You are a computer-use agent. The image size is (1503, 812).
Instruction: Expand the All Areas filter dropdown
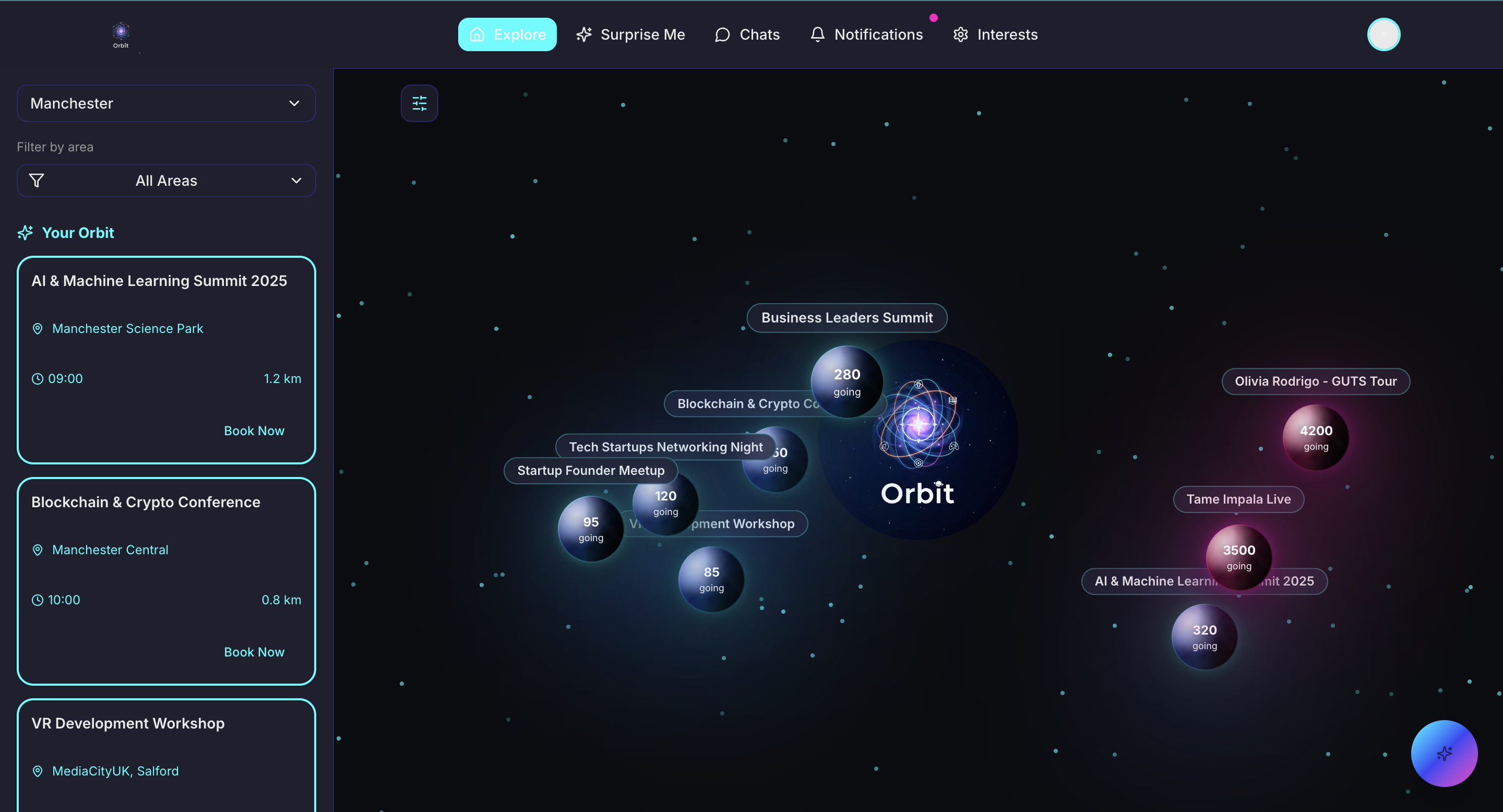[x=166, y=181]
